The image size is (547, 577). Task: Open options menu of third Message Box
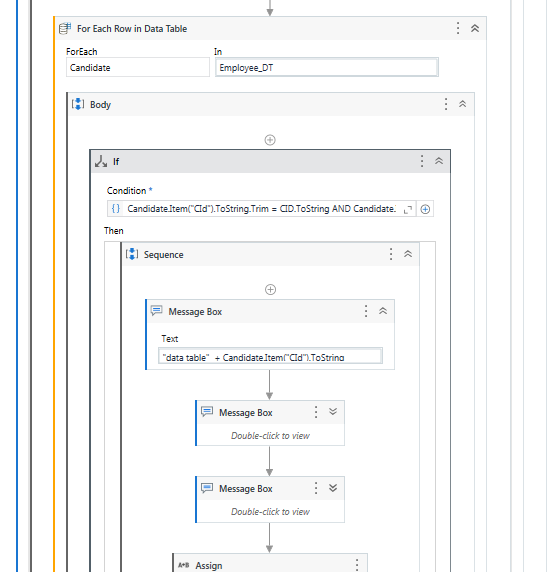click(x=316, y=488)
